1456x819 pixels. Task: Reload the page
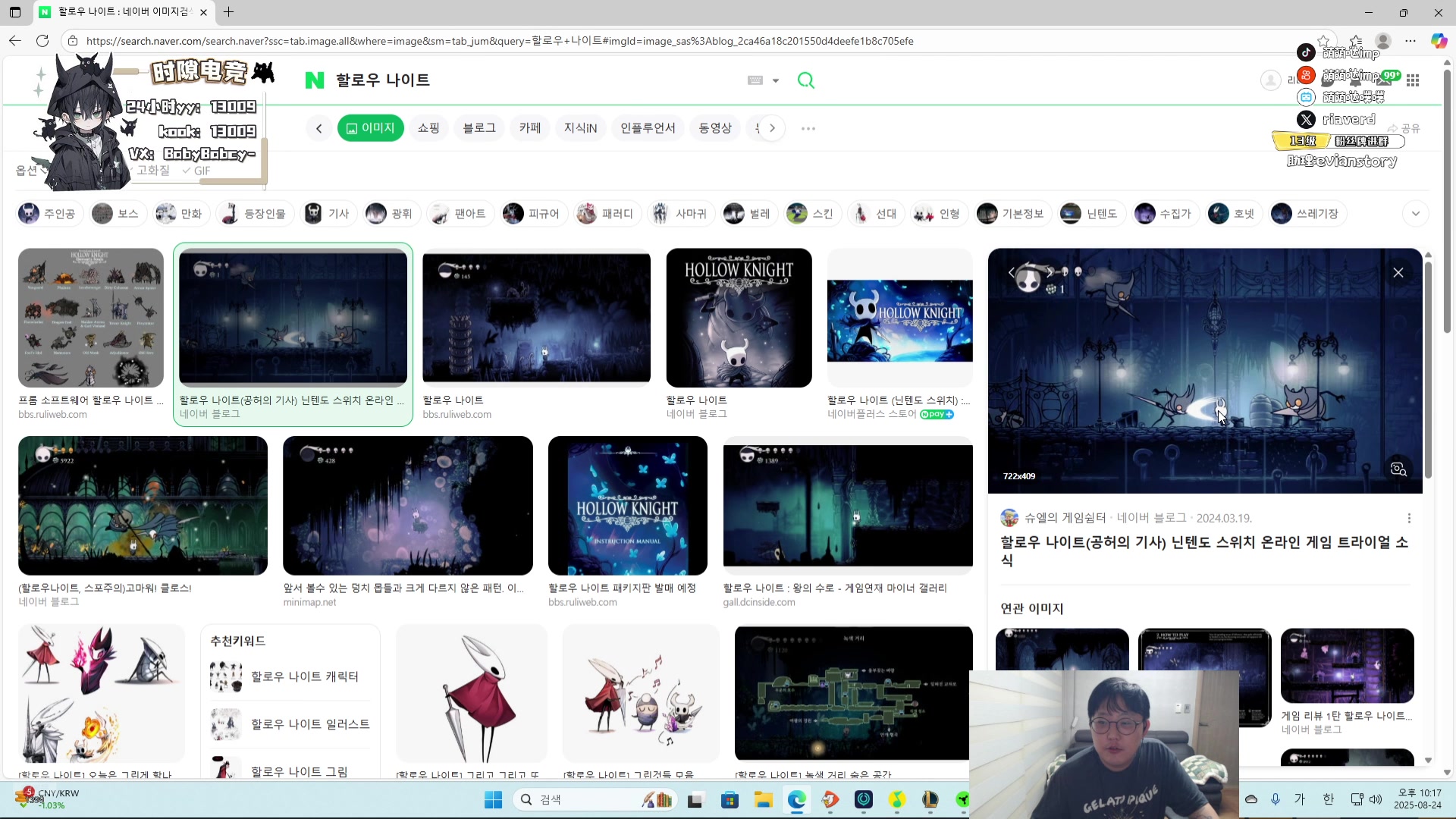coord(42,41)
